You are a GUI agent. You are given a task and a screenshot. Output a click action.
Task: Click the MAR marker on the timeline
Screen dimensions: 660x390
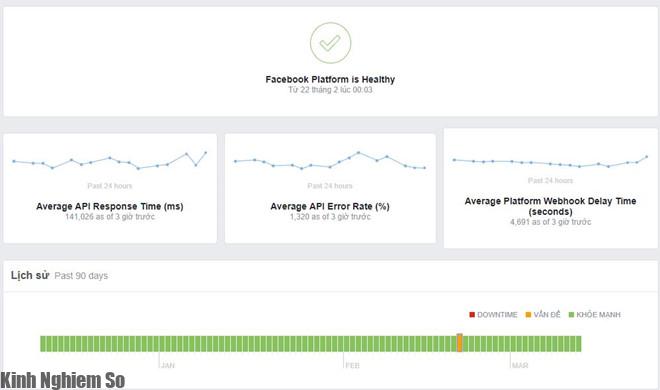point(520,365)
